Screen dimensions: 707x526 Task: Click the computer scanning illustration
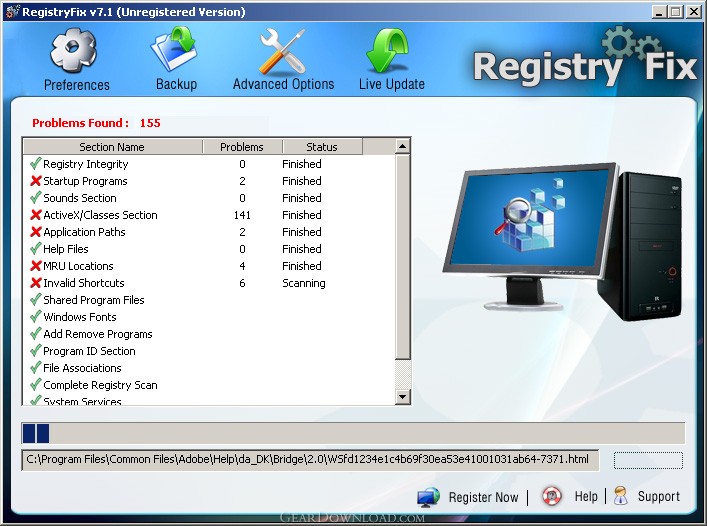pyautogui.click(x=562, y=242)
